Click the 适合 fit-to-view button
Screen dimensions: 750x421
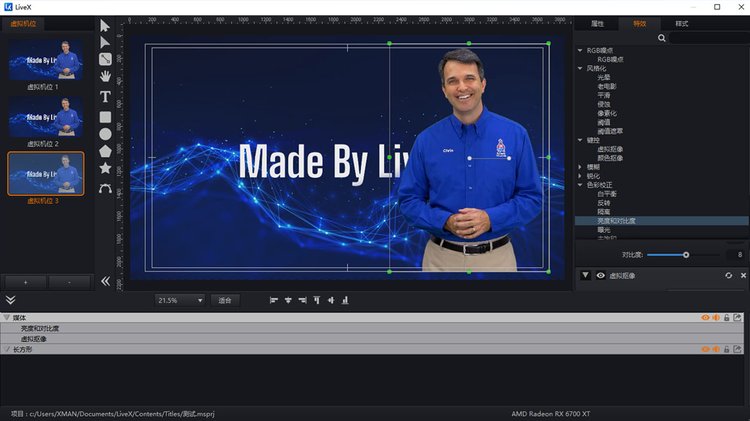click(x=225, y=299)
